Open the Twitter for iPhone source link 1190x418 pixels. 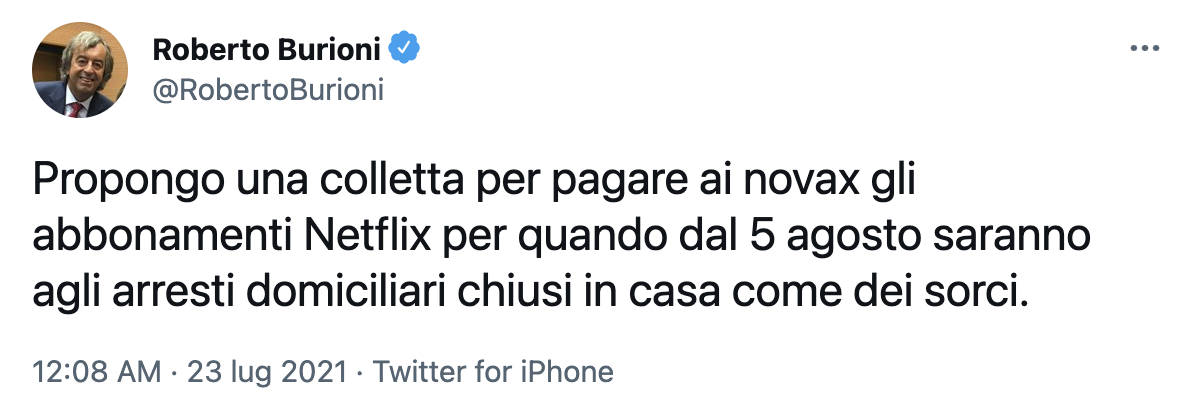492,374
